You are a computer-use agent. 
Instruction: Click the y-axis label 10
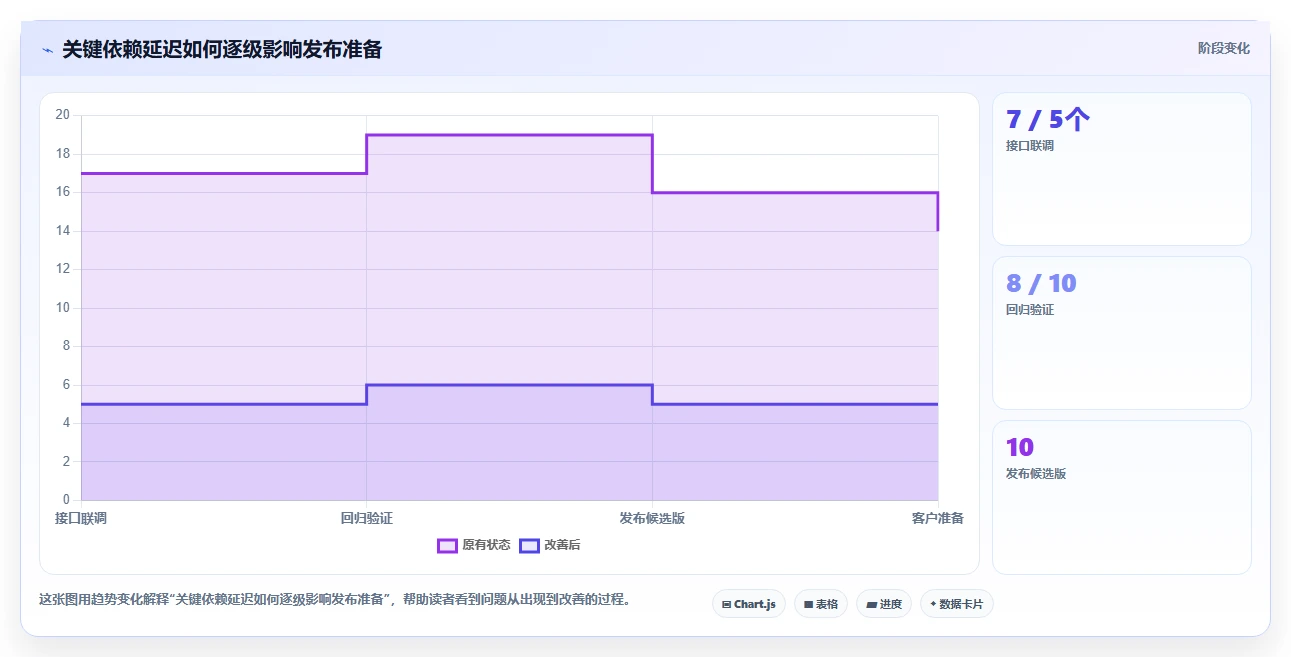62,308
